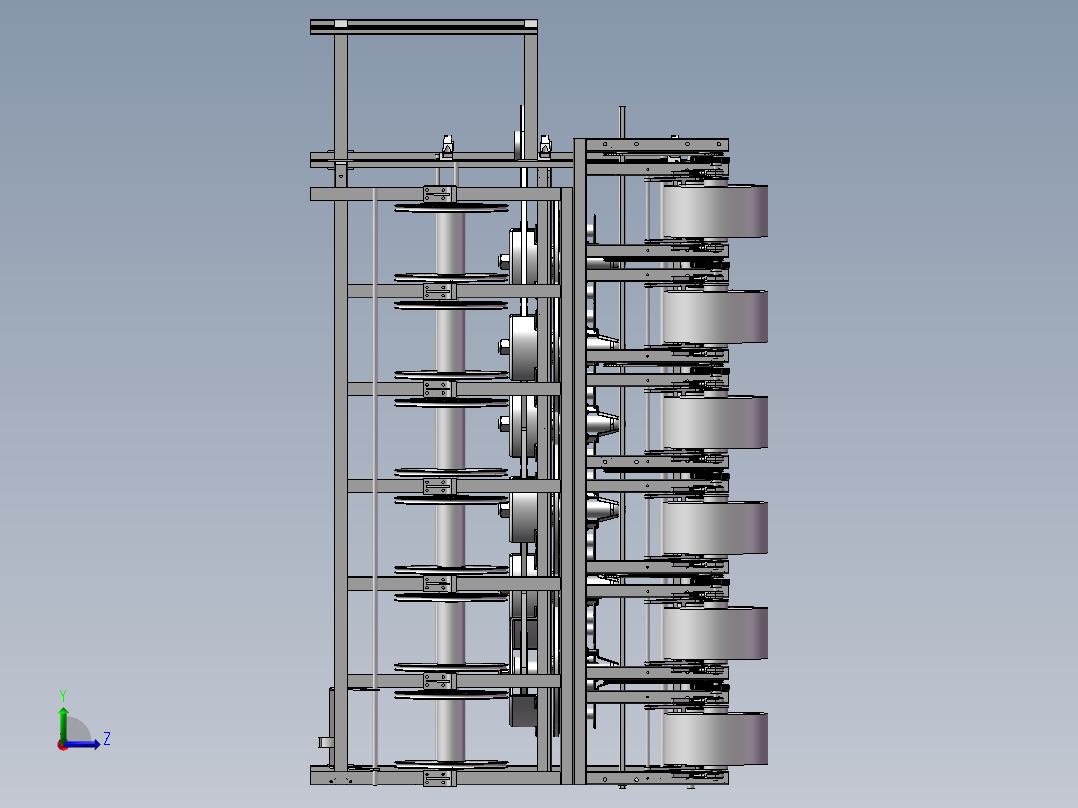Select the topmost cylindrical drum on the right
Viewport: 1078px width, 808px height.
click(x=715, y=211)
